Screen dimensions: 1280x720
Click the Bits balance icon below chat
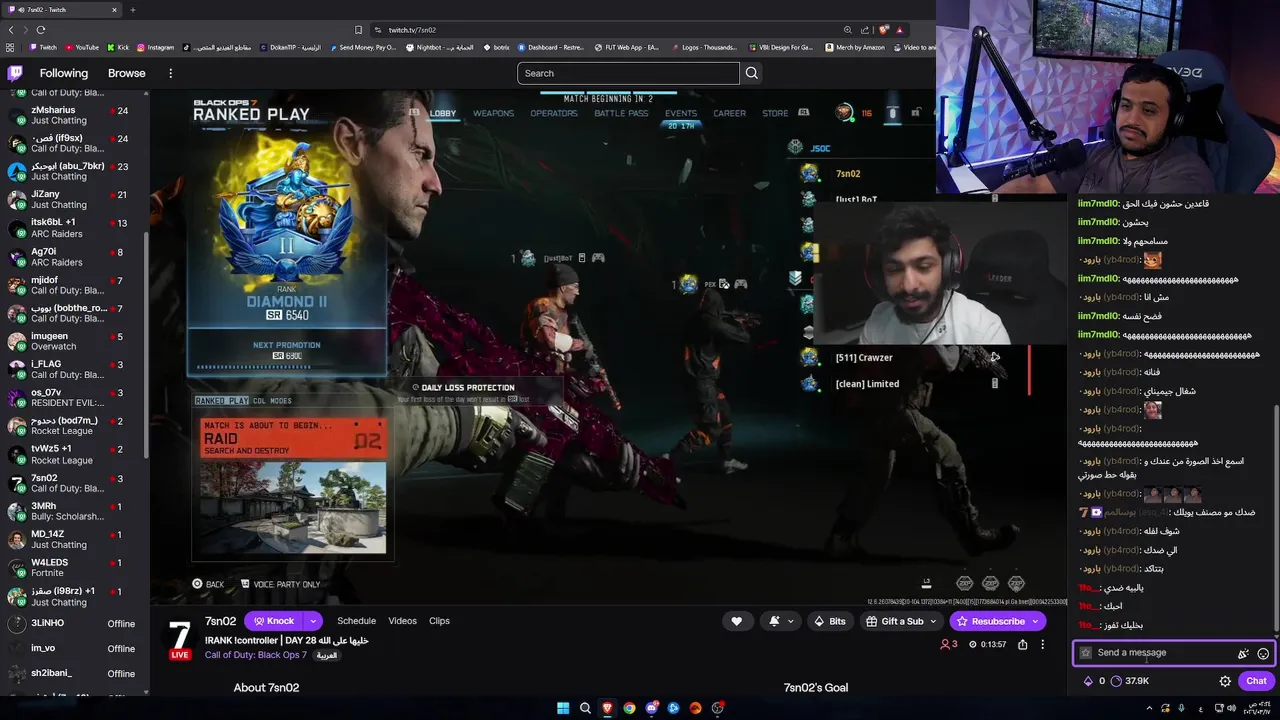point(1088,681)
